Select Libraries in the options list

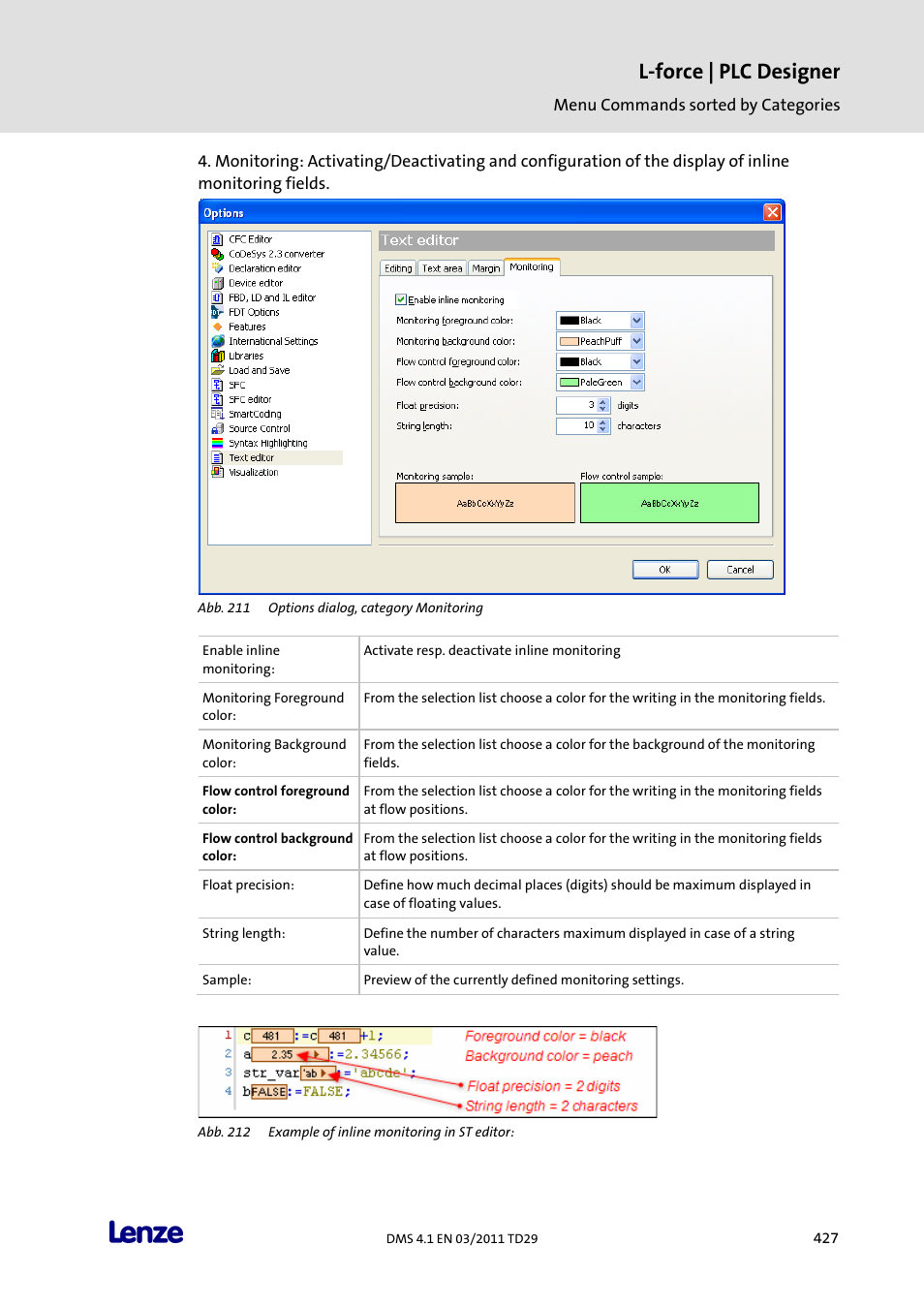click(246, 356)
